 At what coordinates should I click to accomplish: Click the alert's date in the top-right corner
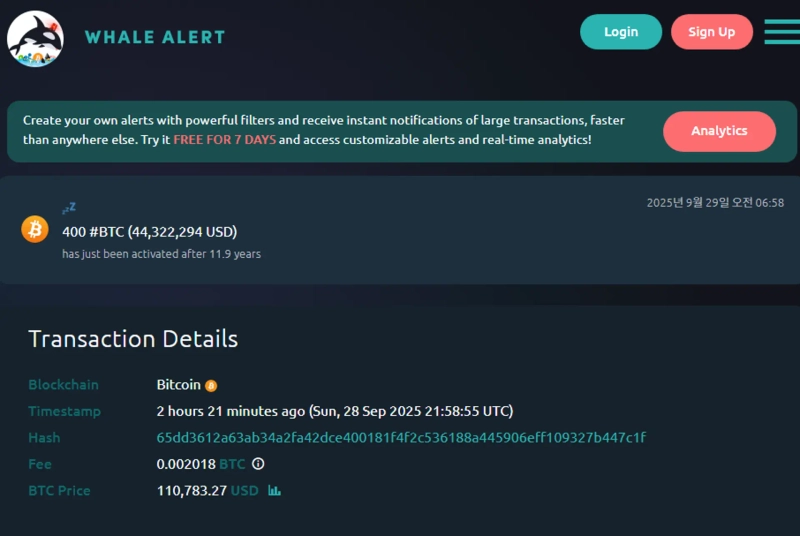(715, 203)
